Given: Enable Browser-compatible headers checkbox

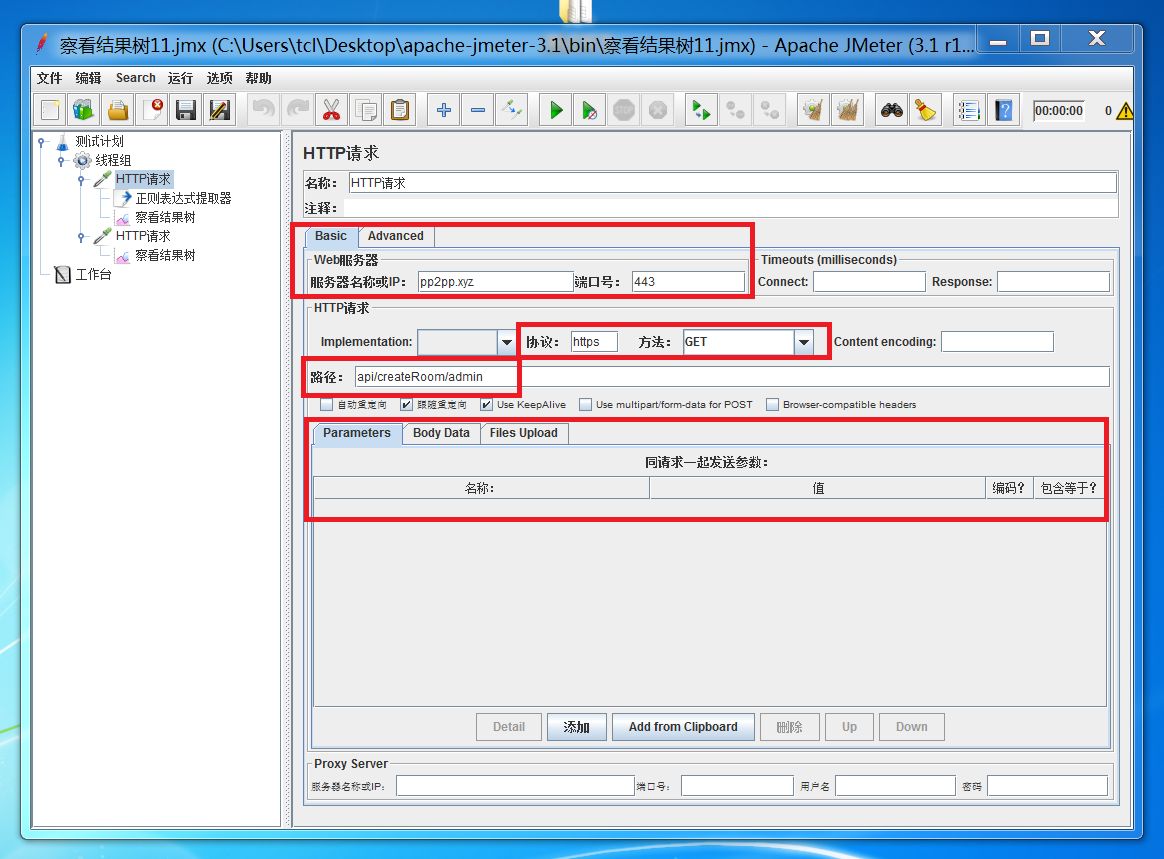Looking at the screenshot, I should coord(773,405).
